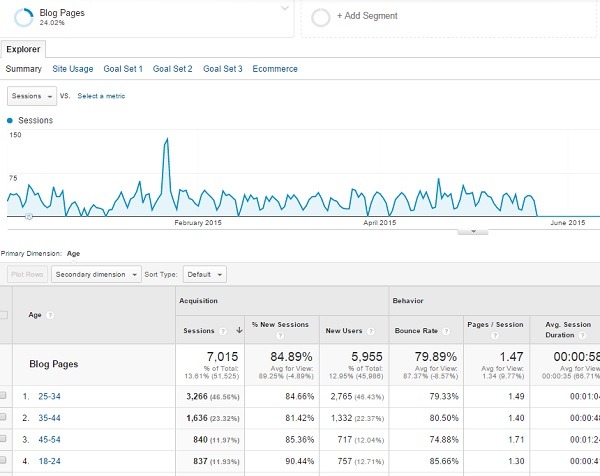Sort by the Bounce Rate column header
Screen dimensions: 600x476
tap(416, 331)
